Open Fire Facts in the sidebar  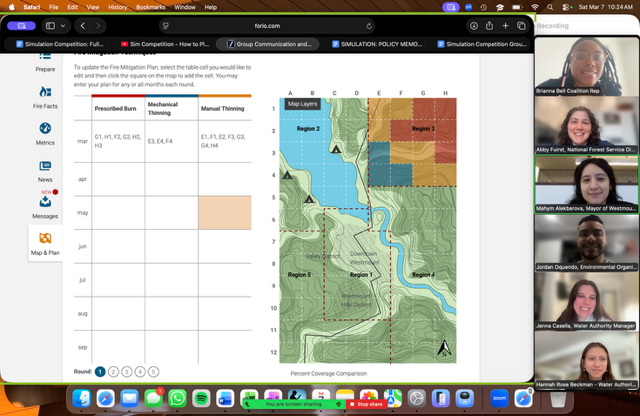45,97
